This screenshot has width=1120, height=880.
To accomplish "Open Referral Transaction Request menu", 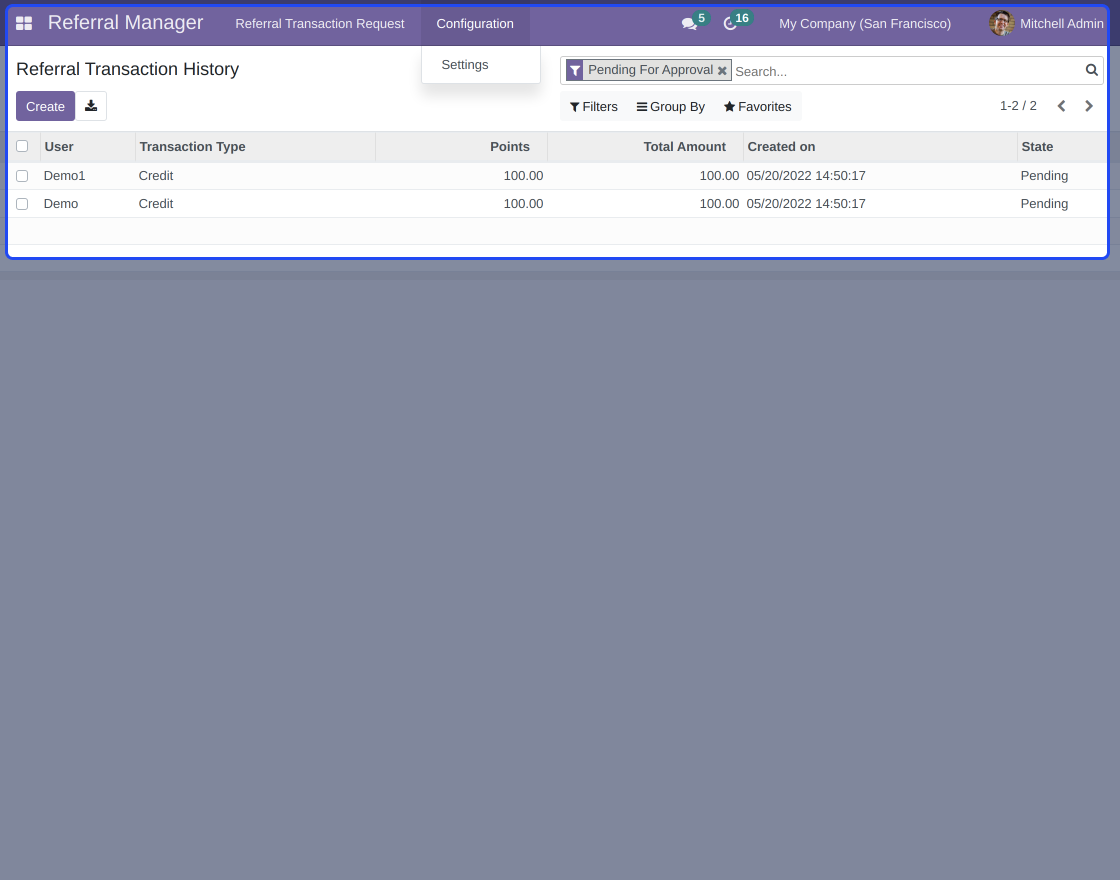I will click(x=319, y=24).
